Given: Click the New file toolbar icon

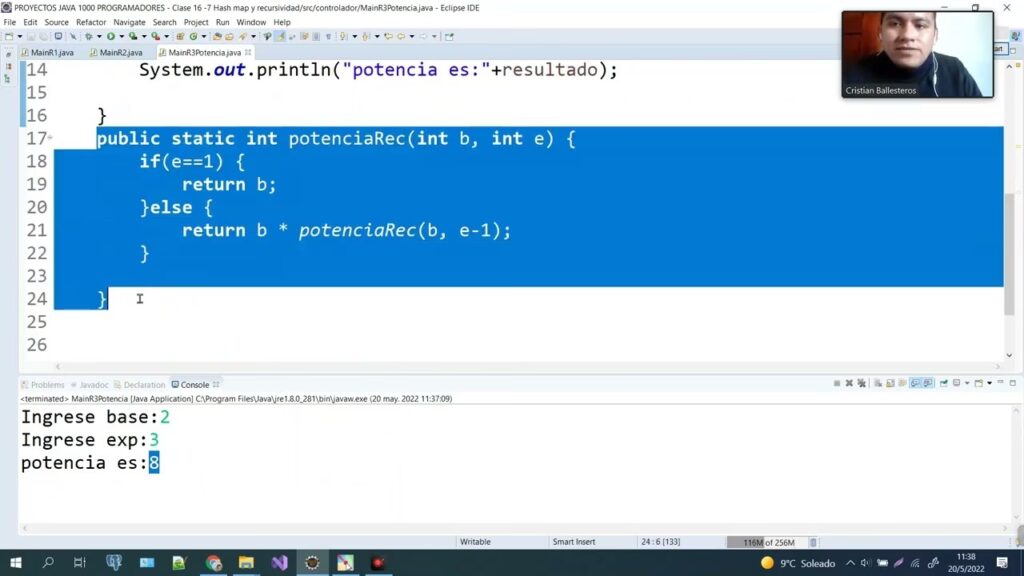Looking at the screenshot, I should point(8,37).
